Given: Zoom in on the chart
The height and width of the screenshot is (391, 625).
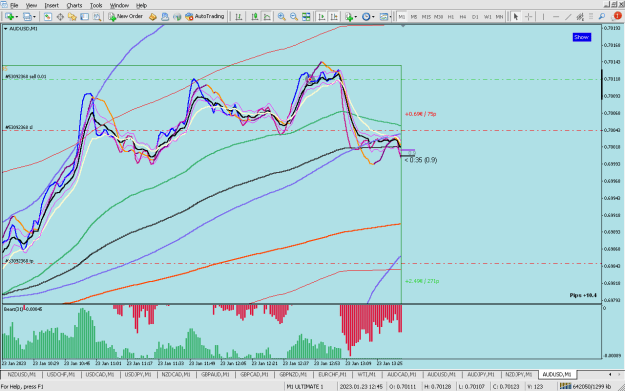Looking at the screenshot, I should [281, 17].
